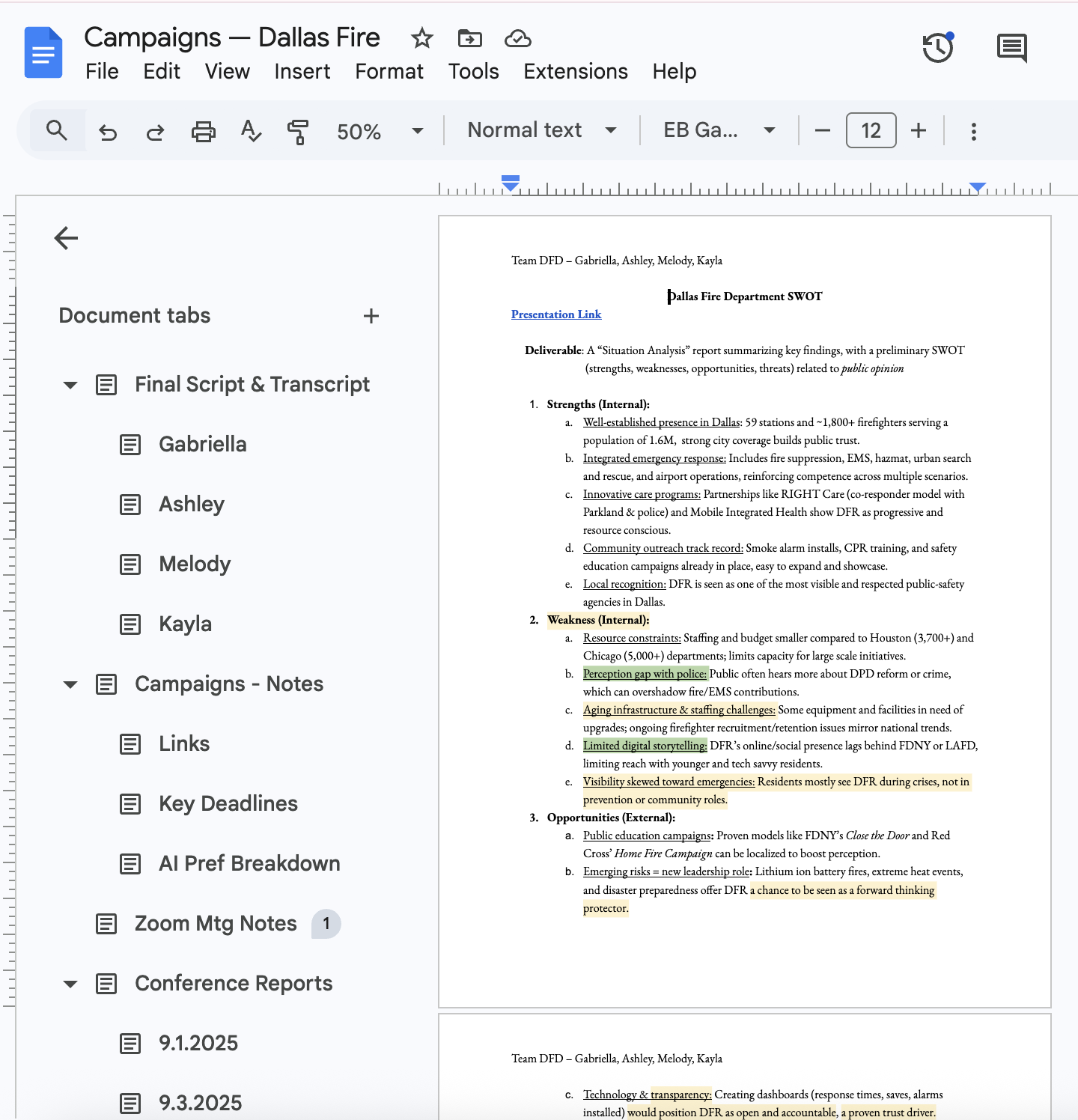Viewport: 1078px width, 1120px height.
Task: Click the 'Opportunities (External):' heading
Action: coord(611,818)
